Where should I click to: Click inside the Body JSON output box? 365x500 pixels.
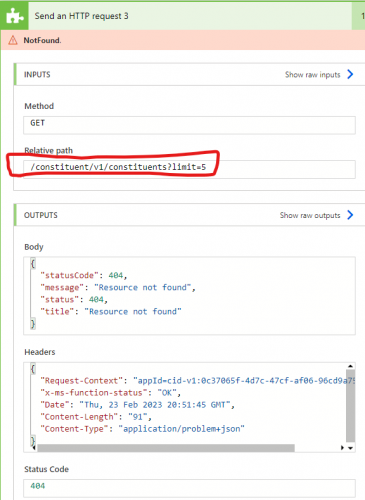click(189, 295)
